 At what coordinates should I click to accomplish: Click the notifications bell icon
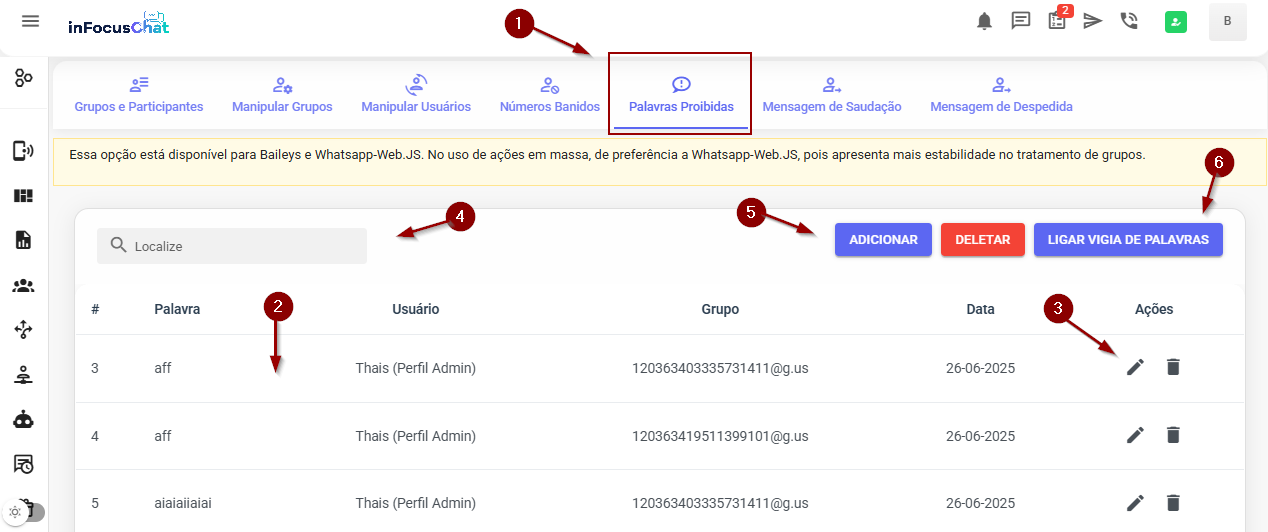tap(985, 21)
